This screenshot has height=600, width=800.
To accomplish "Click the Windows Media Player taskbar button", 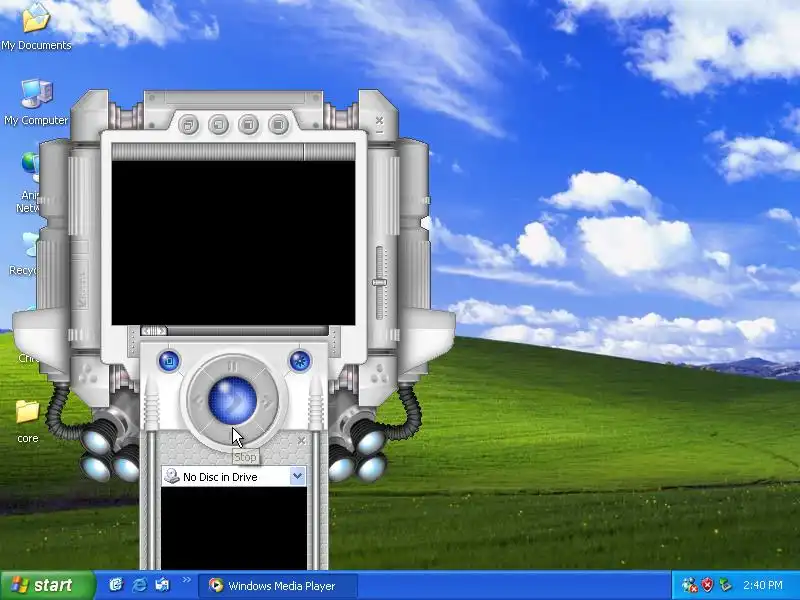I will click(277, 586).
